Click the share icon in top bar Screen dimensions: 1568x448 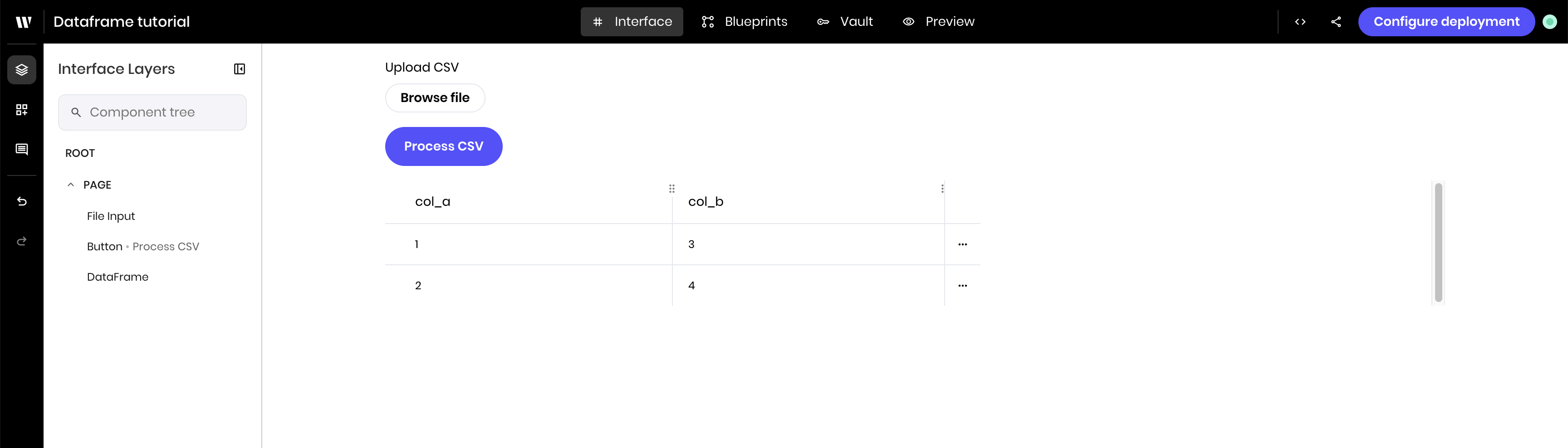[1336, 21]
